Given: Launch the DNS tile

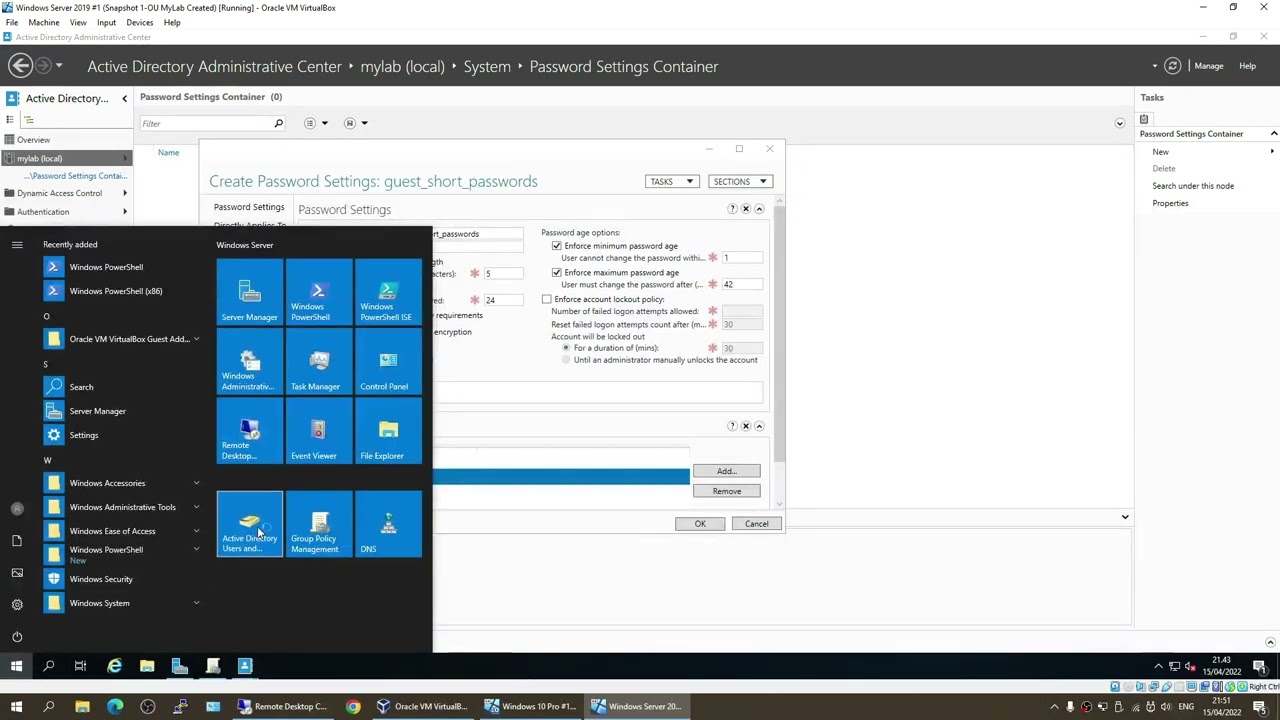Looking at the screenshot, I should point(388,524).
